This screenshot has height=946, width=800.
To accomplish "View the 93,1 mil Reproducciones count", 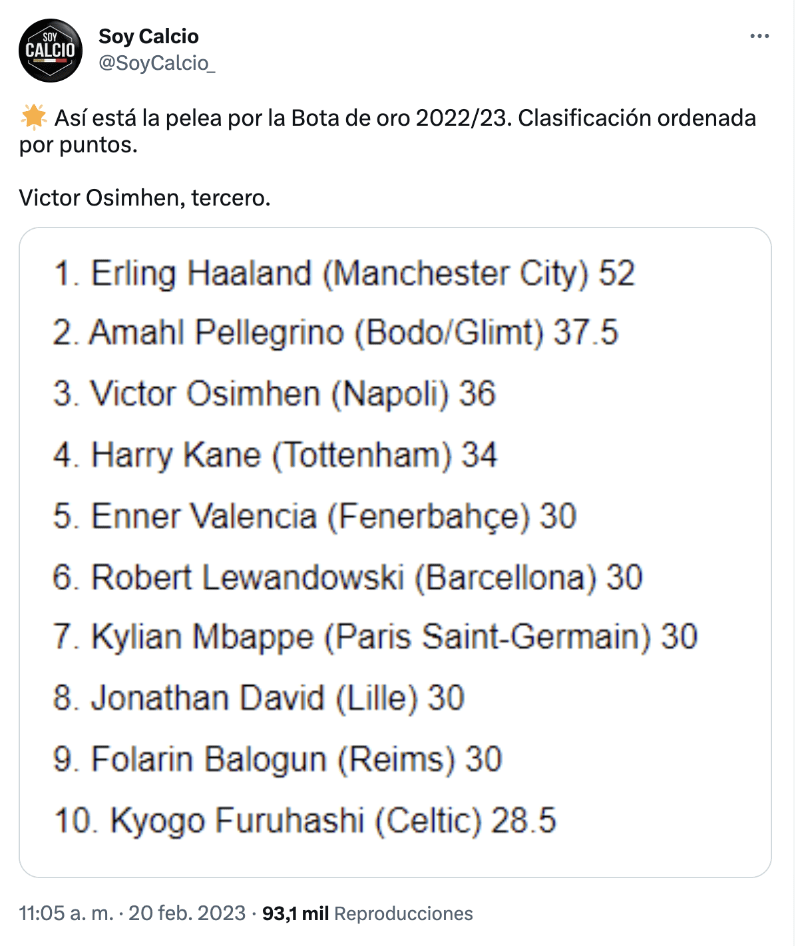I will [x=367, y=913].
